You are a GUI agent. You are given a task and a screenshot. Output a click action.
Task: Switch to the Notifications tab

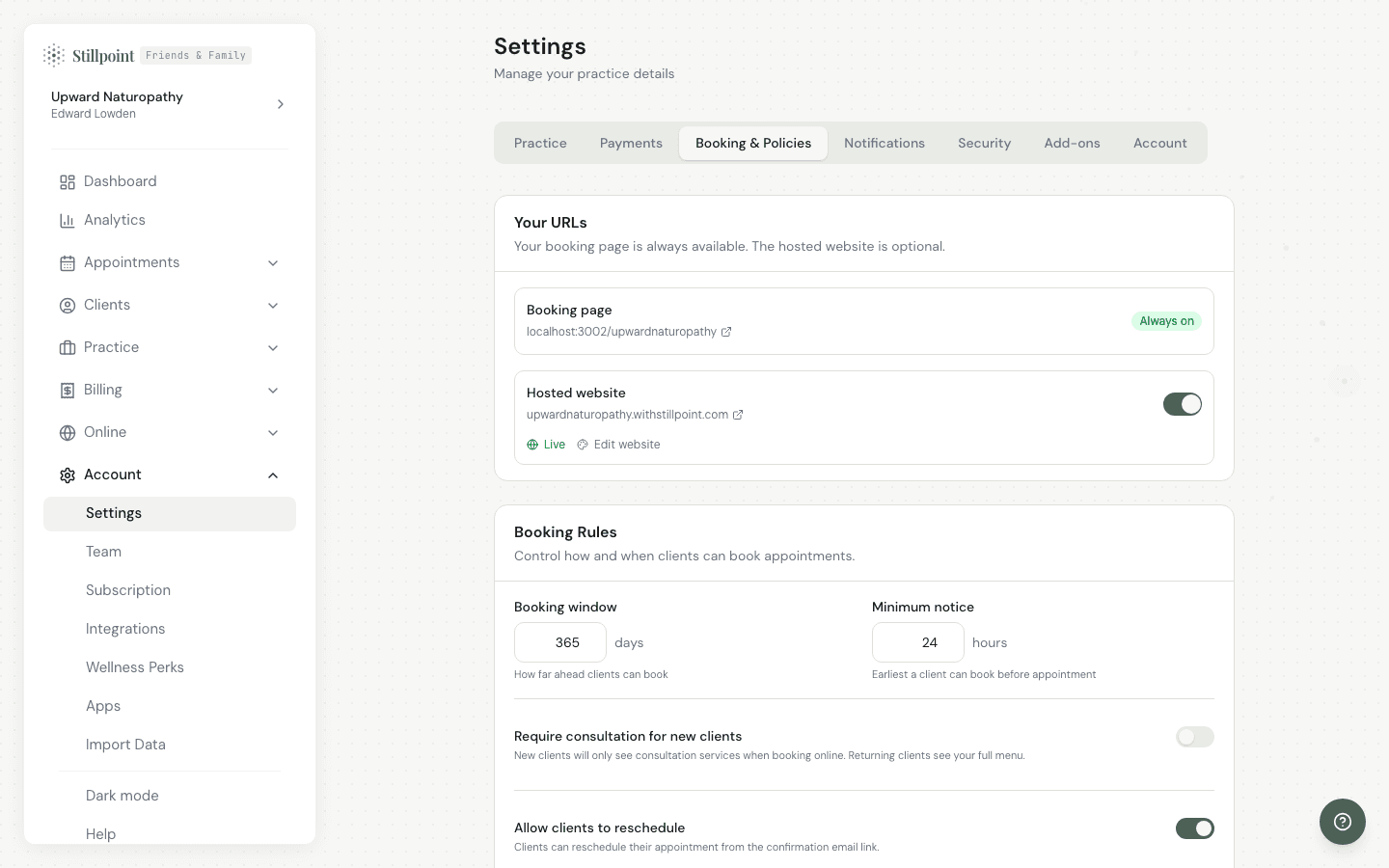[884, 143]
